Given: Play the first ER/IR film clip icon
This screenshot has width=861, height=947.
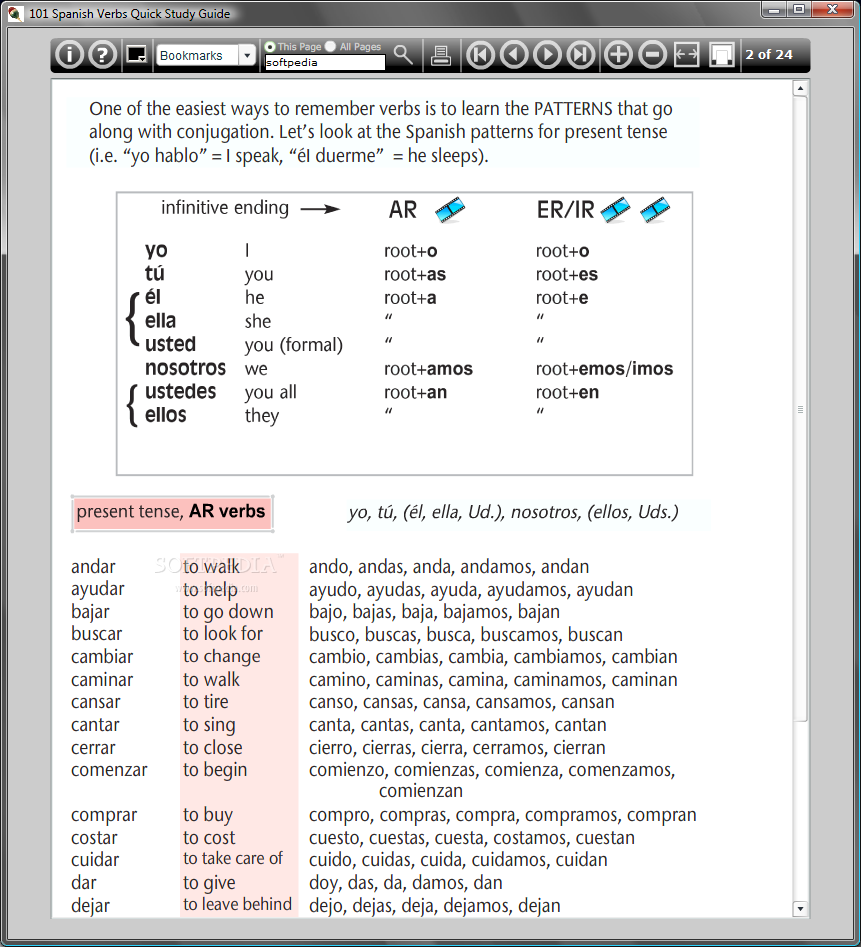Looking at the screenshot, I should [x=616, y=210].
